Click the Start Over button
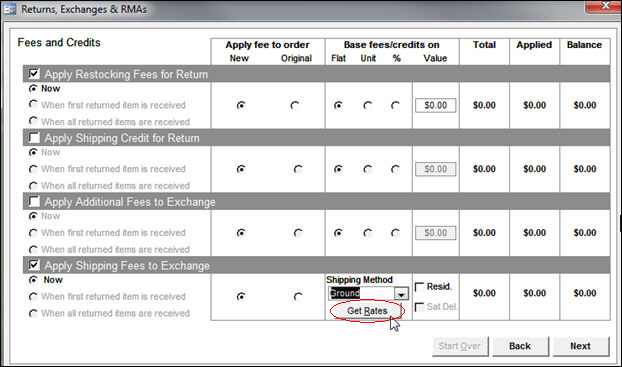622x367 pixels. pos(460,346)
